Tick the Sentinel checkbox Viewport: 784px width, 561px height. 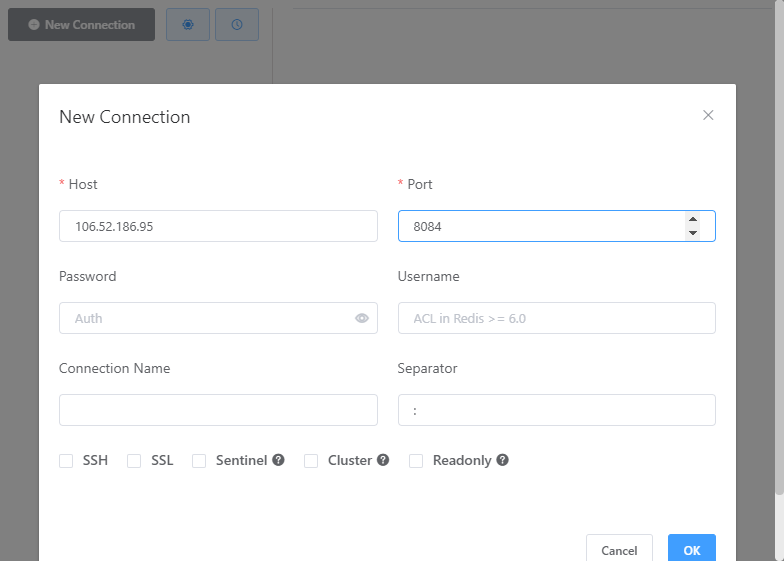pyautogui.click(x=199, y=460)
